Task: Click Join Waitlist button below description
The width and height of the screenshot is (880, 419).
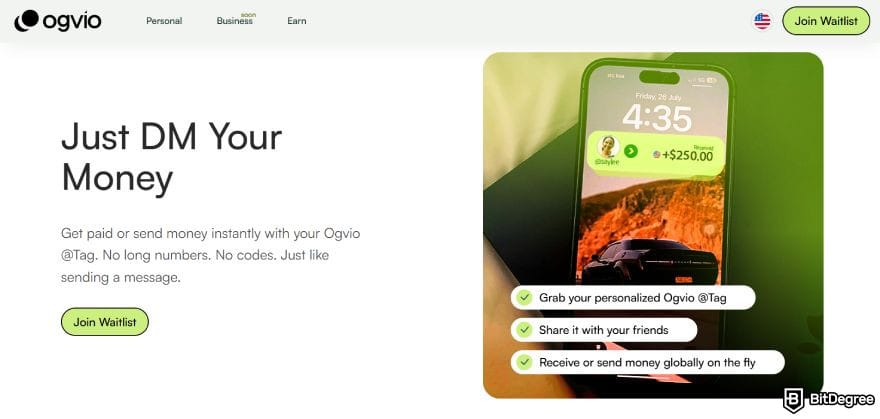Action: coord(105,322)
